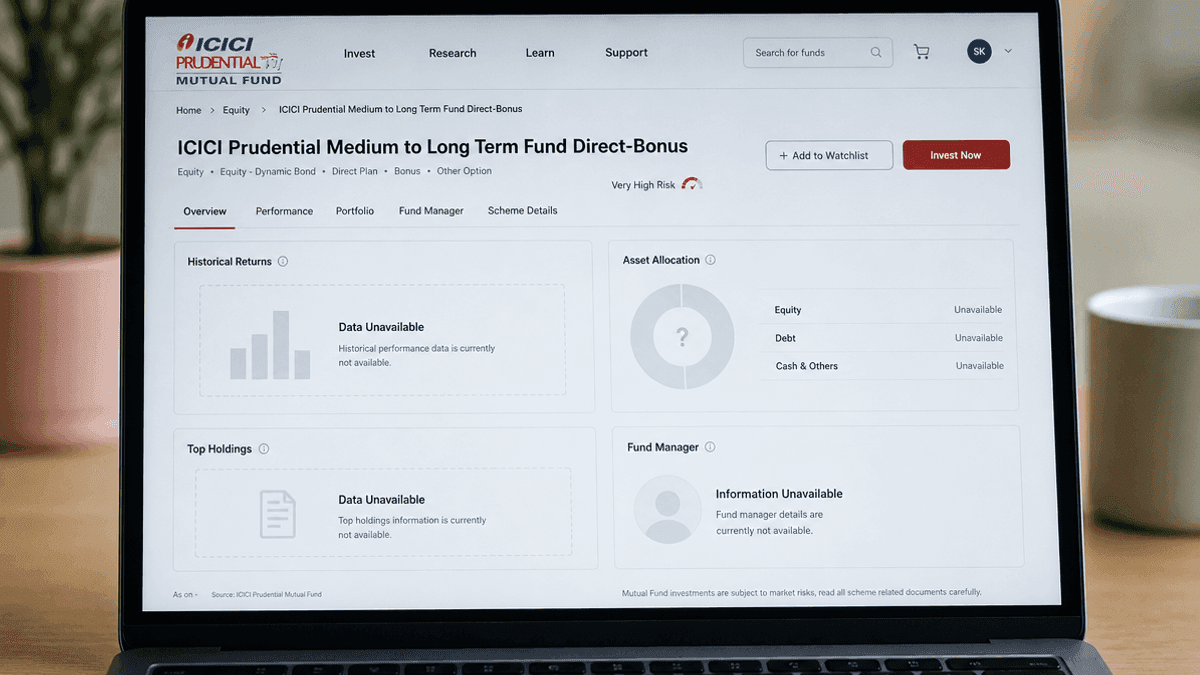Go to Equity breadcrumb

point(236,111)
